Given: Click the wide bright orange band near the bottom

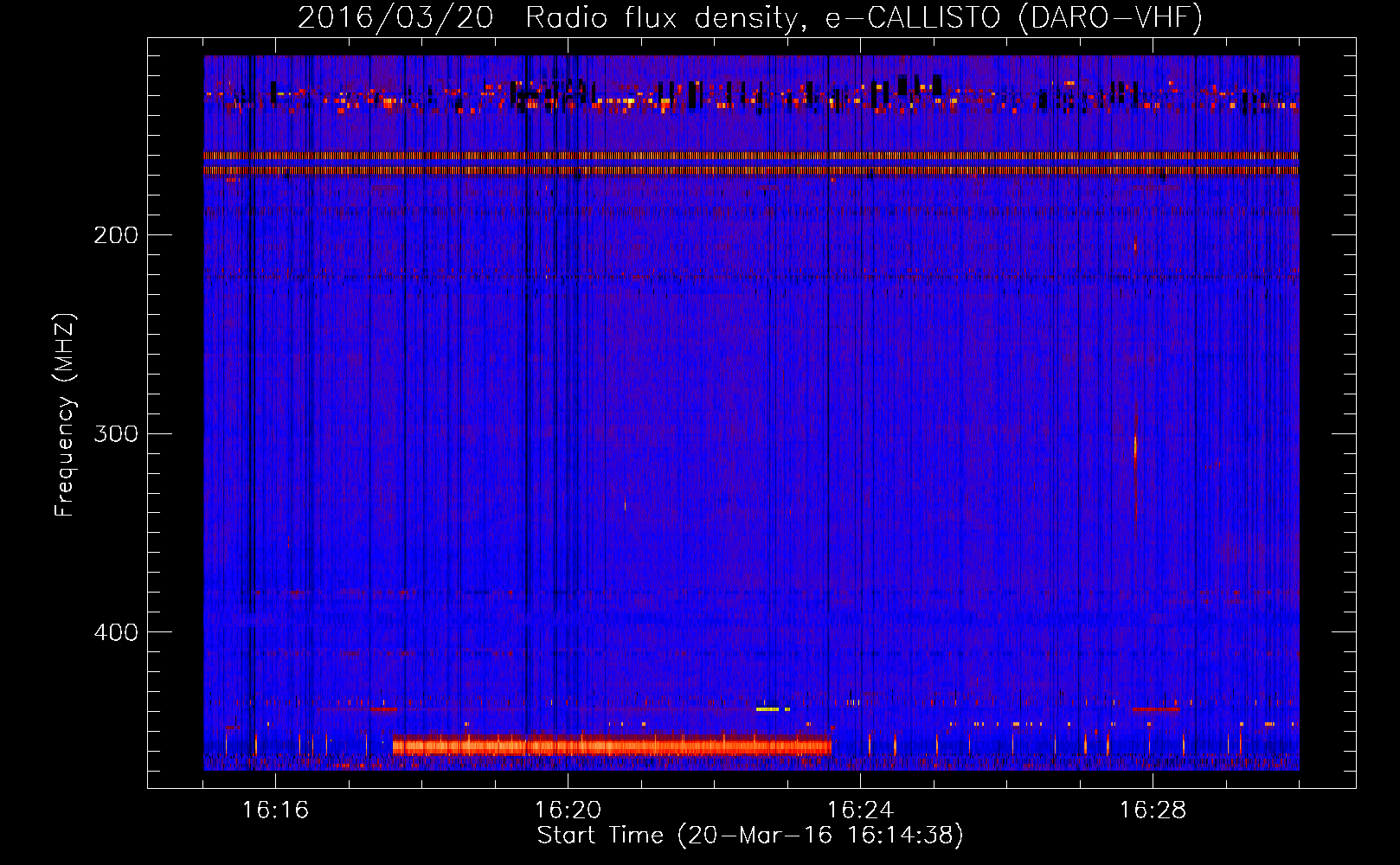Looking at the screenshot, I should pyautogui.click(x=611, y=746).
